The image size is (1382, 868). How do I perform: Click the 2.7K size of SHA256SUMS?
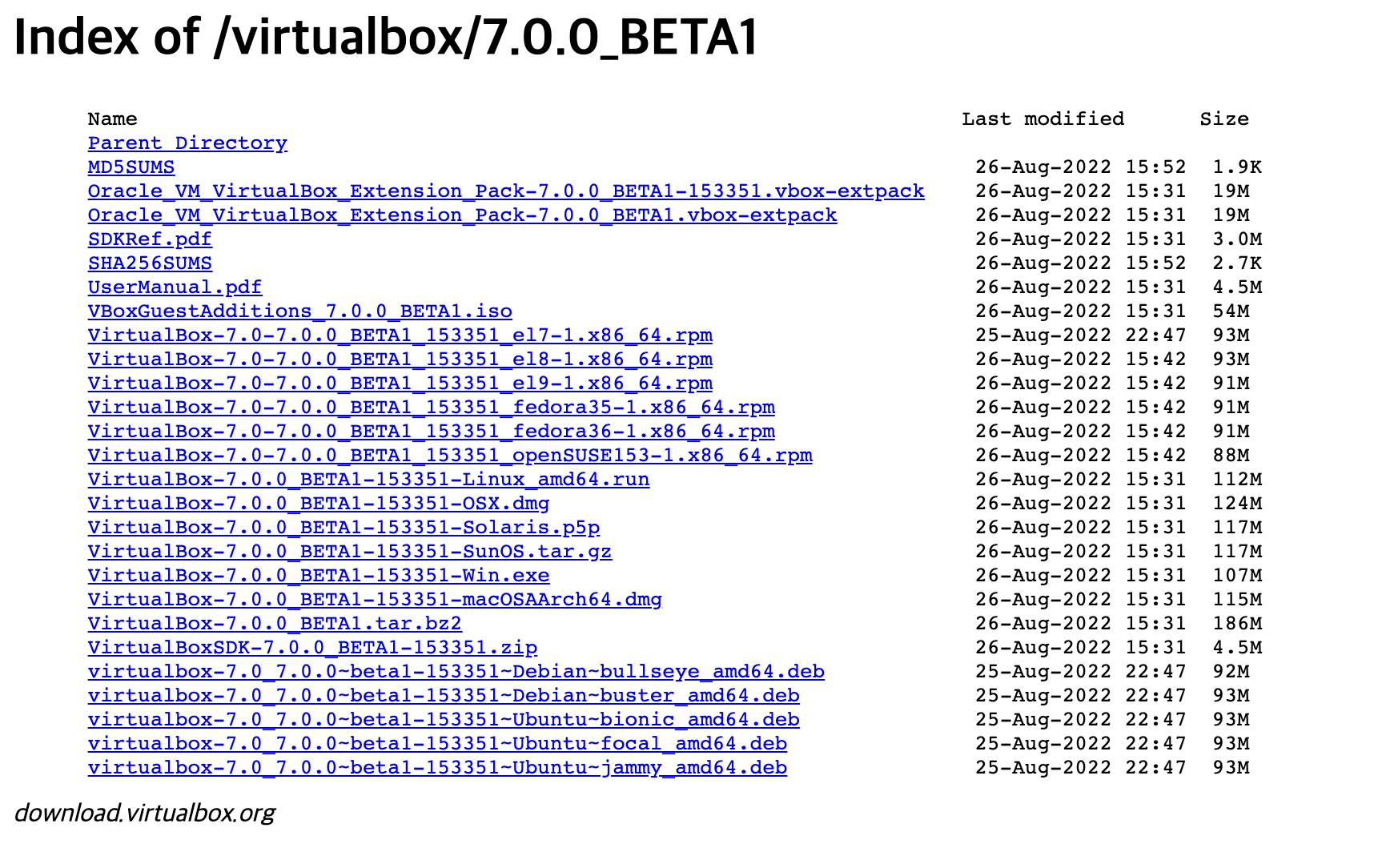pyautogui.click(x=1237, y=263)
